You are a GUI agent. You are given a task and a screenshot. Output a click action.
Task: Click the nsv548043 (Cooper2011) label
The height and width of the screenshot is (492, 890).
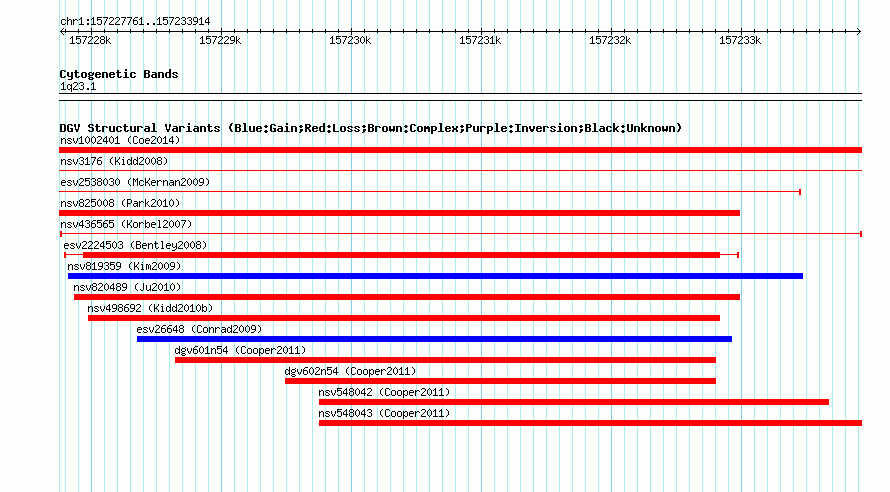tap(384, 413)
